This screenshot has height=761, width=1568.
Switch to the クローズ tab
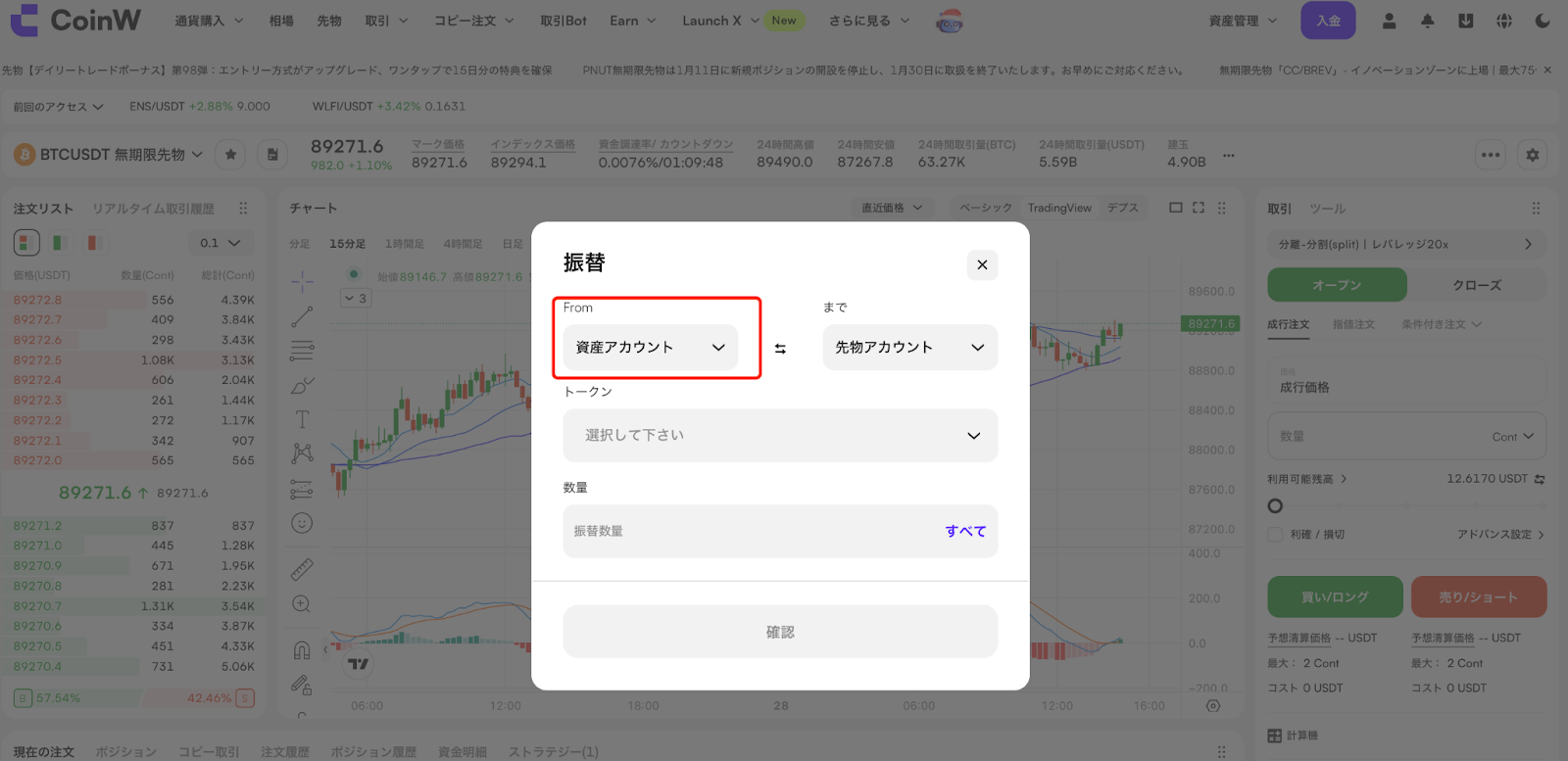[1477, 285]
